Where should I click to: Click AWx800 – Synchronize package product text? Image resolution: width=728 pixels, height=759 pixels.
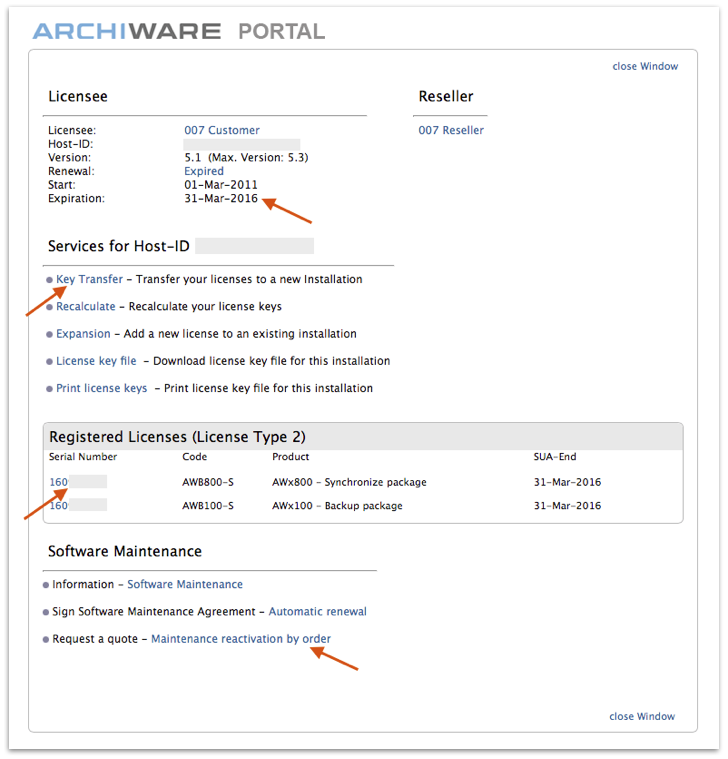coord(349,482)
